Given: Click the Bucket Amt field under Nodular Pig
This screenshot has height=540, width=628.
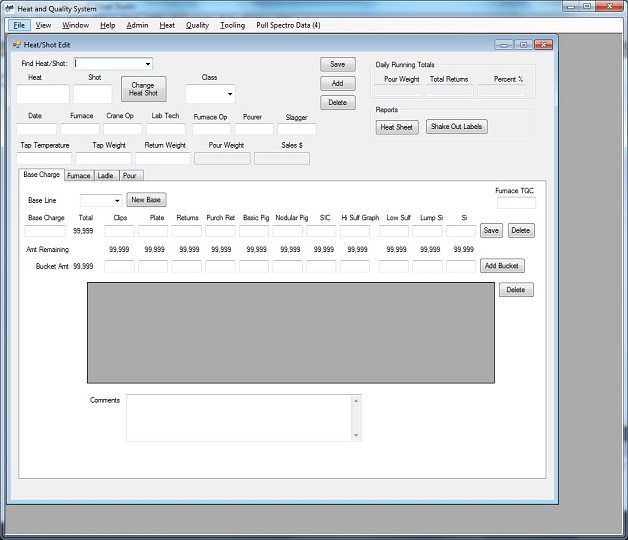Looking at the screenshot, I should [288, 266].
